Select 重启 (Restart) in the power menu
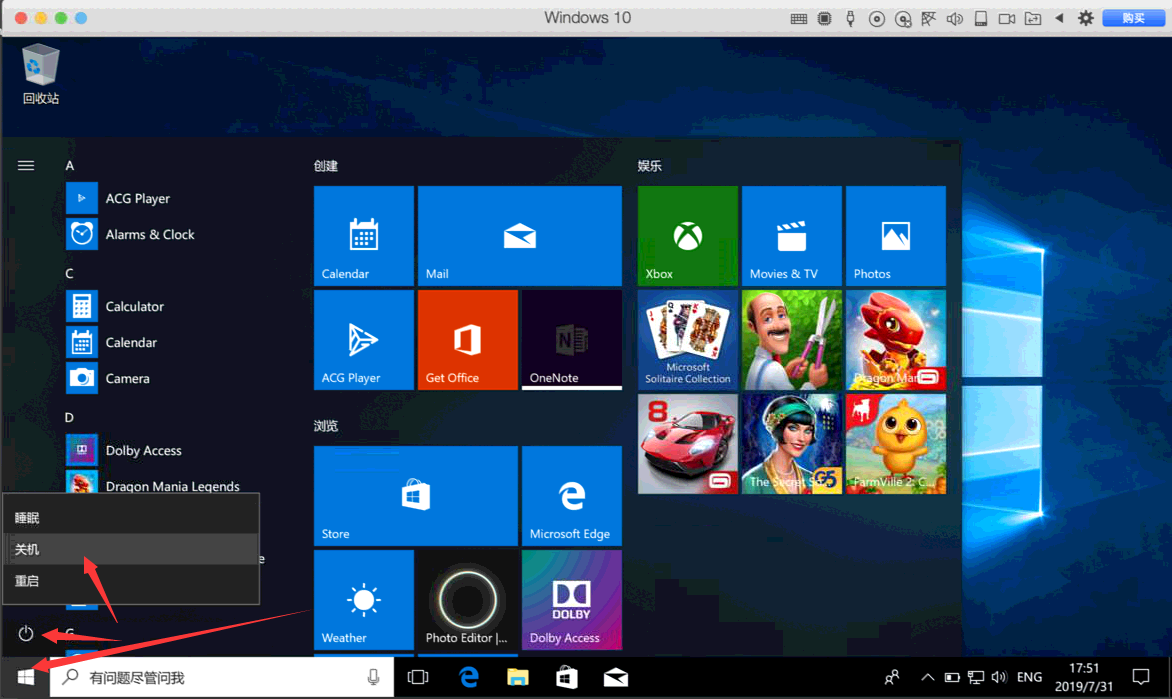Viewport: 1172px width, 699px height. [x=131, y=581]
